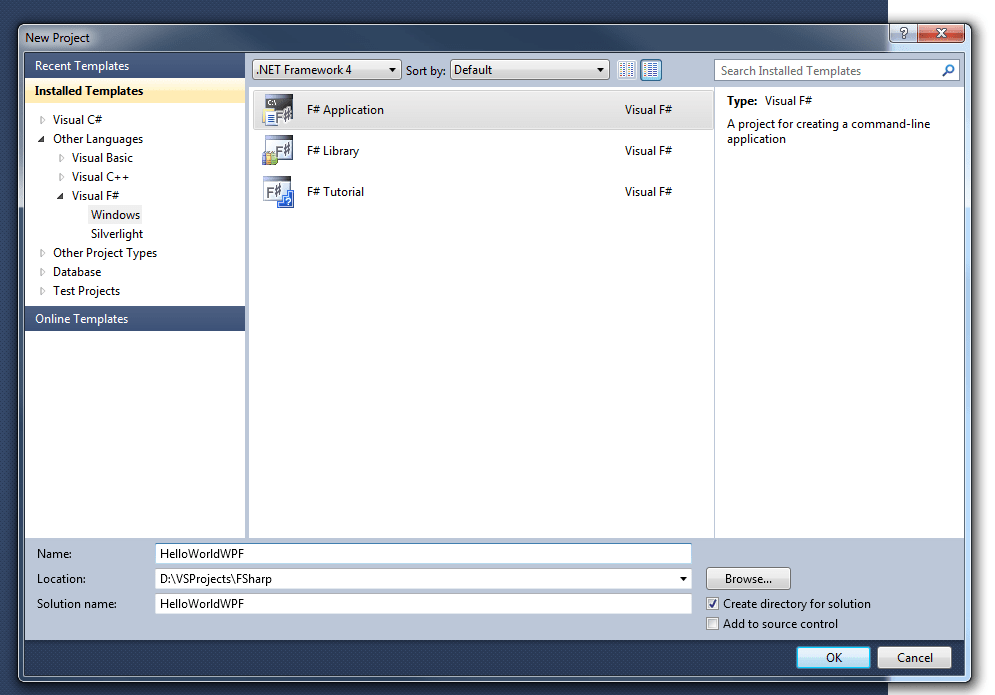Open the Location path dropdown arrow
Viewport: 995px width, 695px height.
(683, 579)
